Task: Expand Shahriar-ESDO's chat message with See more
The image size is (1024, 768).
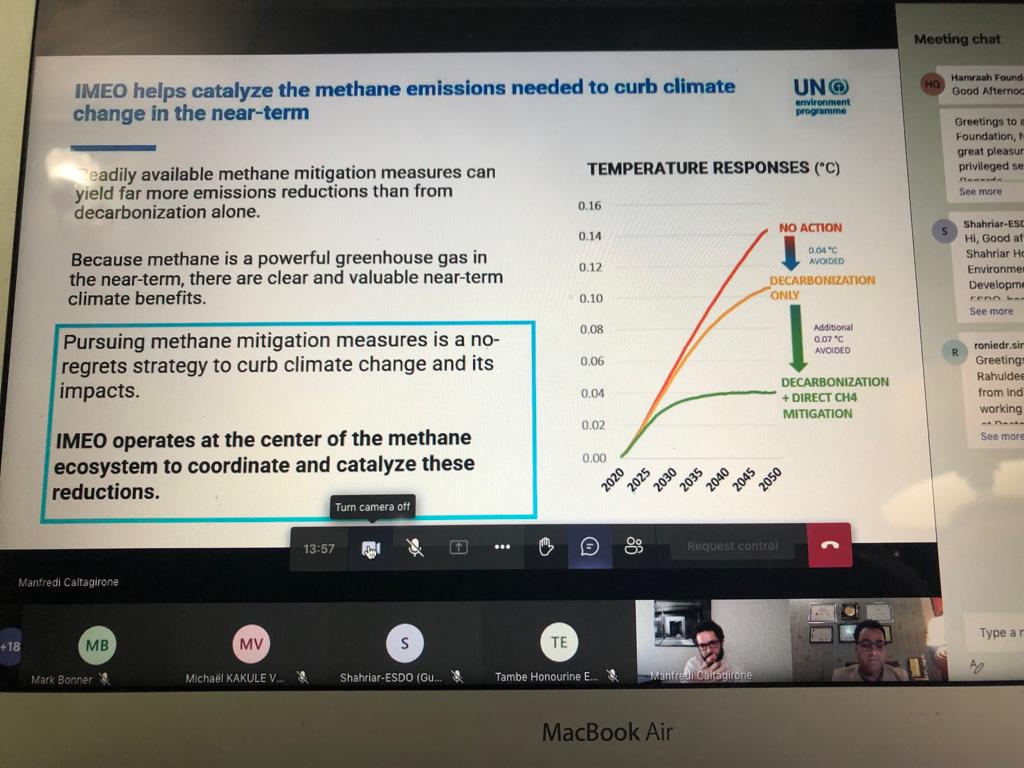Action: point(991,312)
